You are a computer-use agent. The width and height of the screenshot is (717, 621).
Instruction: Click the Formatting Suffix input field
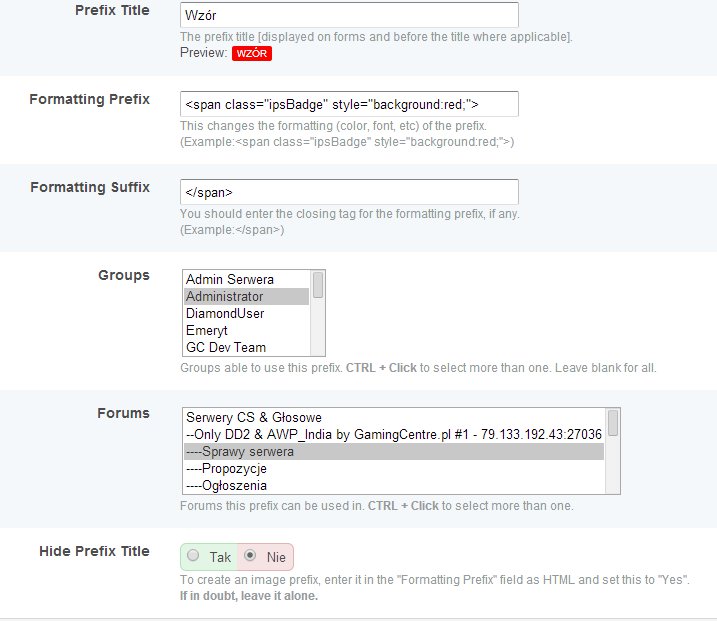coord(349,191)
